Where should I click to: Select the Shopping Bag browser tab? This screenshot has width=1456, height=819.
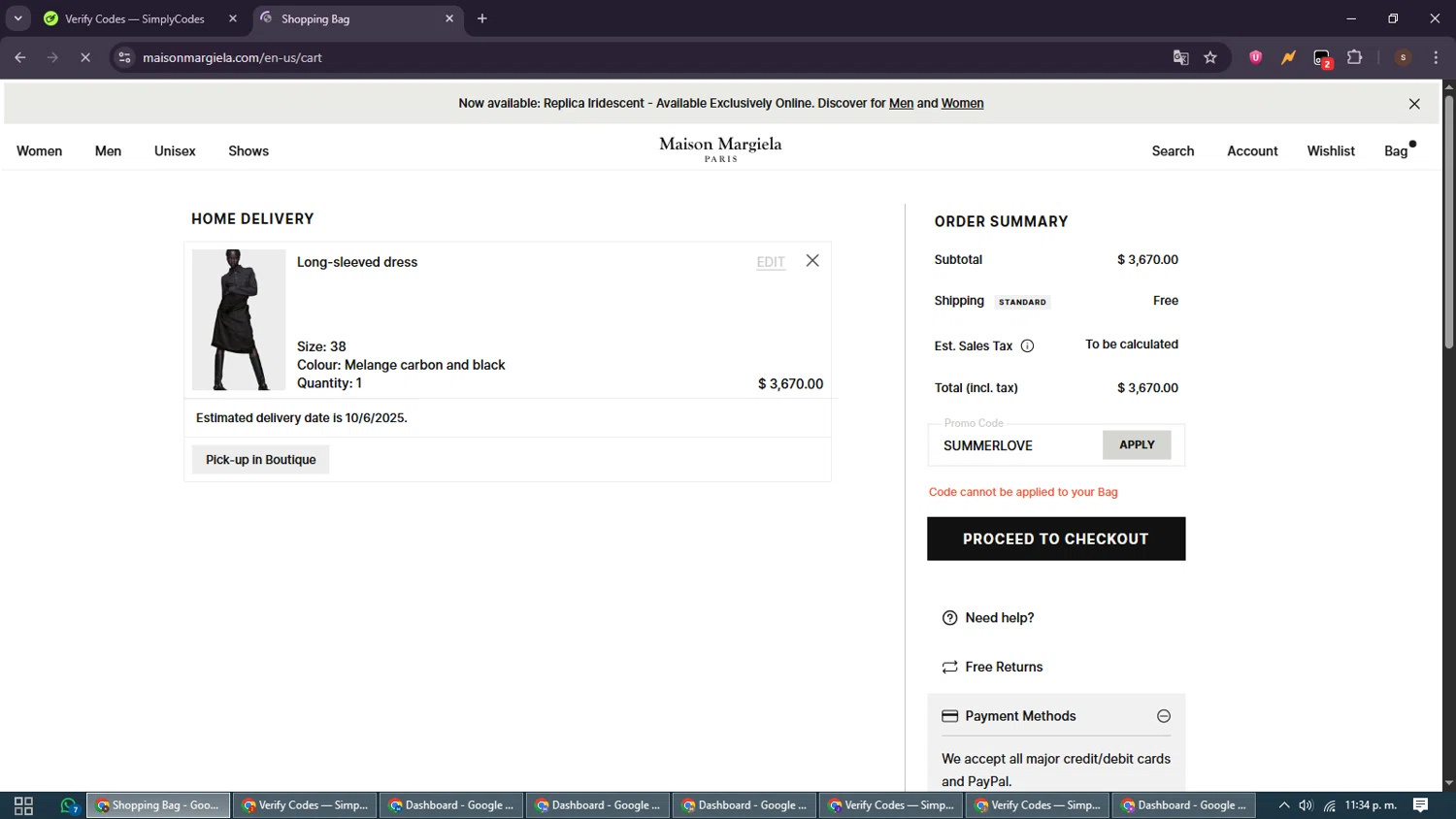(x=359, y=18)
